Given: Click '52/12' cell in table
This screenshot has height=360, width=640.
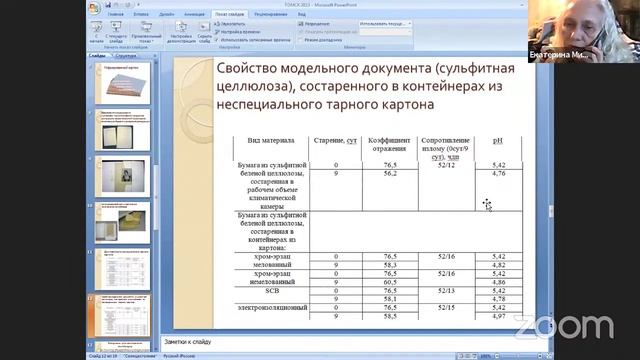Looking at the screenshot, I should tap(446, 165).
